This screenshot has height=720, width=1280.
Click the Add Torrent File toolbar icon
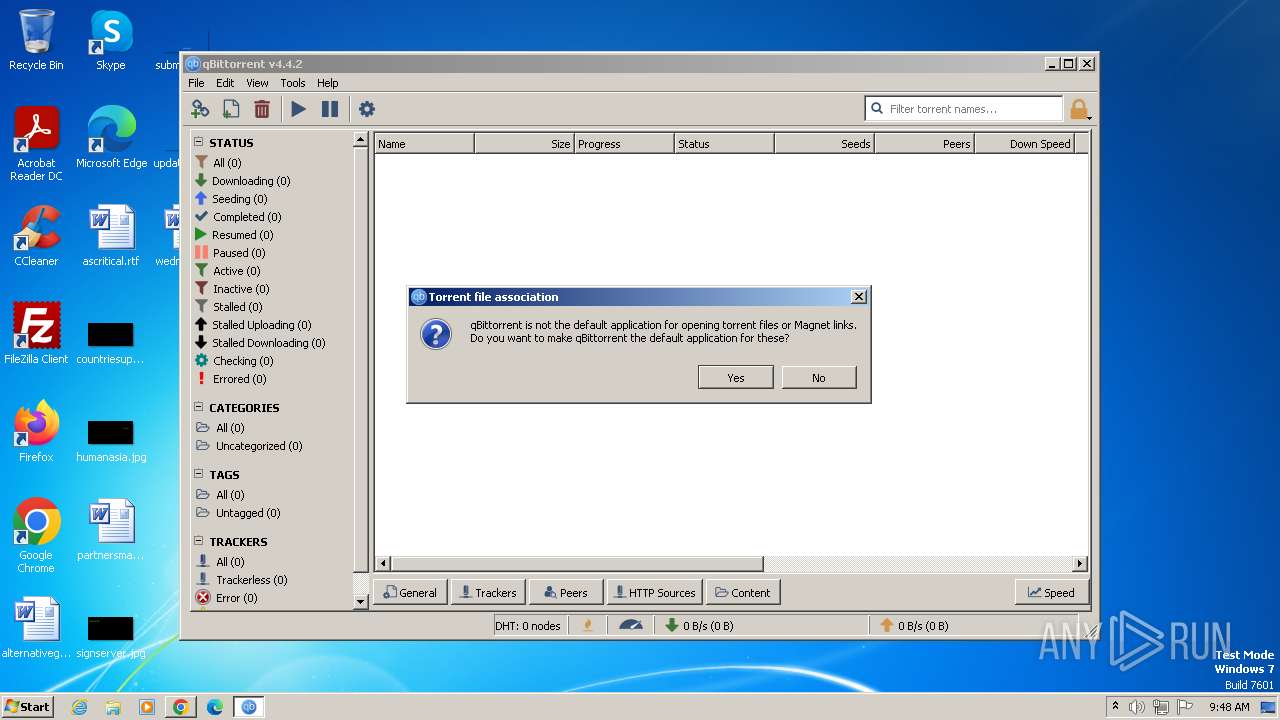coord(231,109)
